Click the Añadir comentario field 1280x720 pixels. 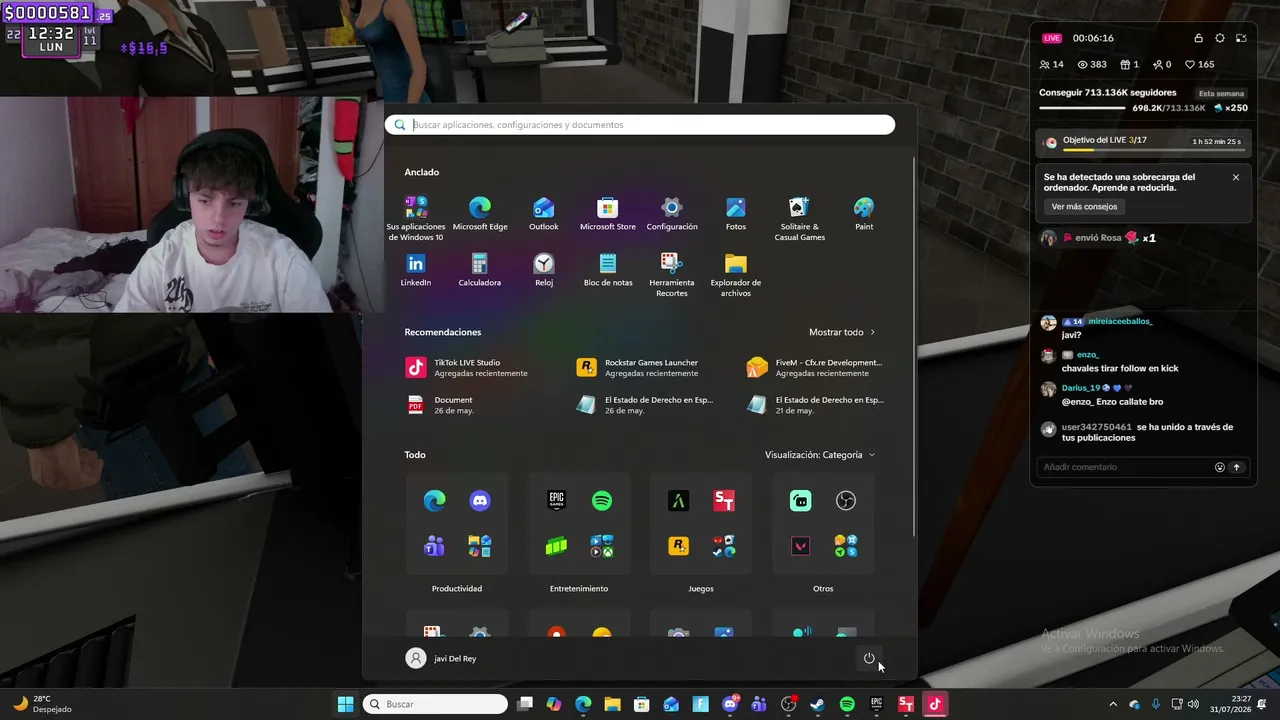pyautogui.click(x=1125, y=467)
